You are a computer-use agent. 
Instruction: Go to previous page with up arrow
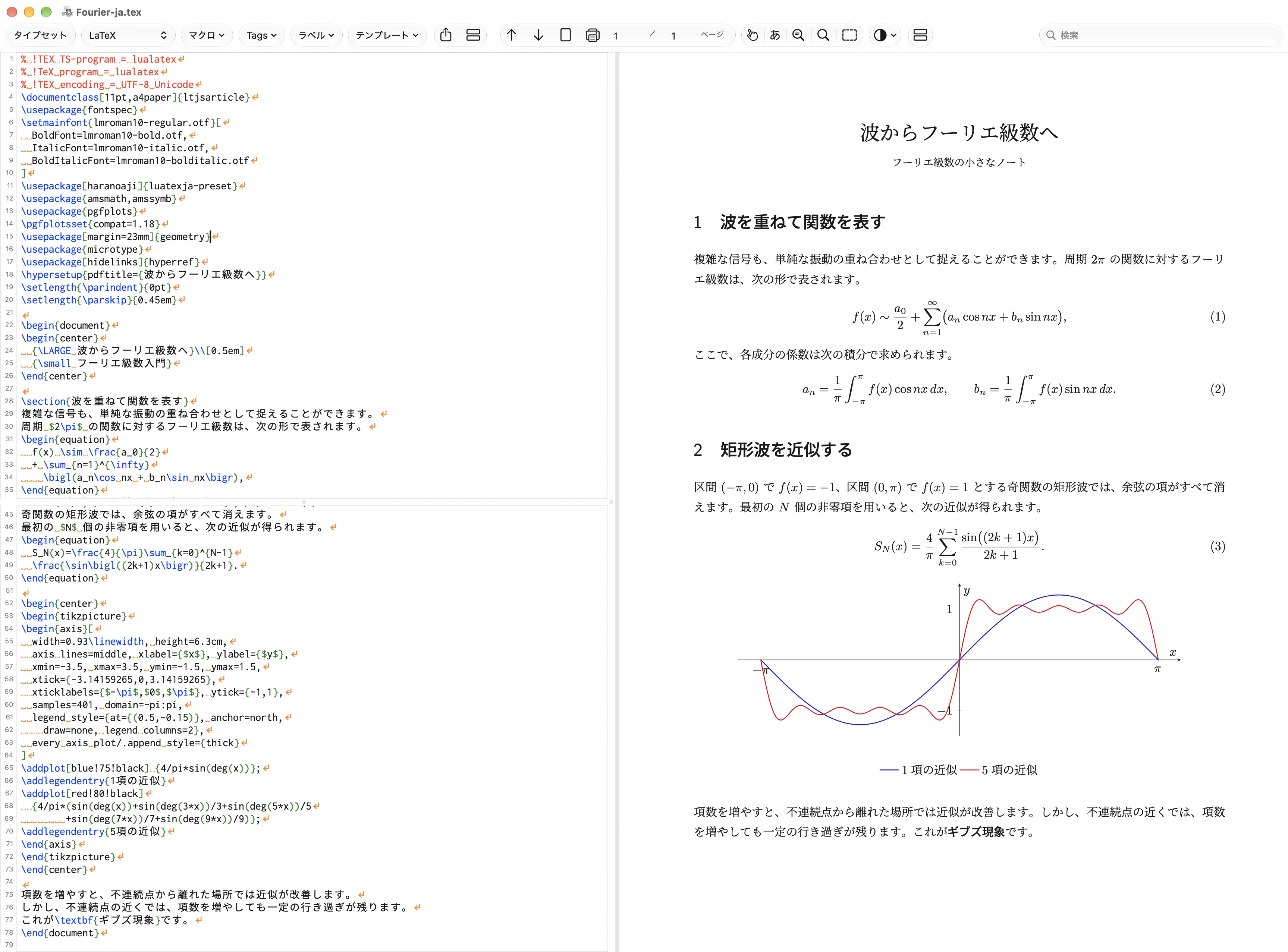(x=511, y=35)
